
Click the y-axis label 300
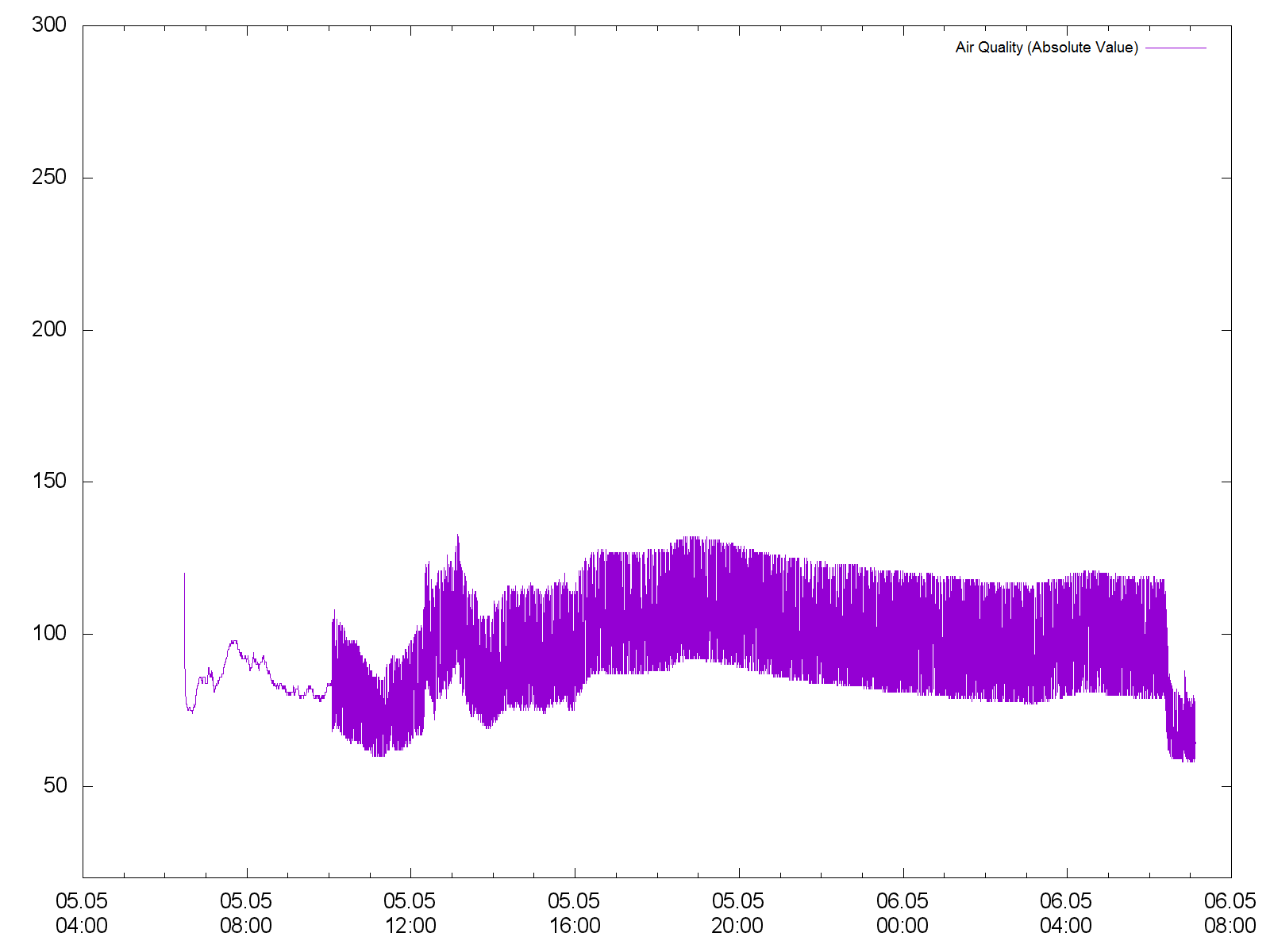49,25
